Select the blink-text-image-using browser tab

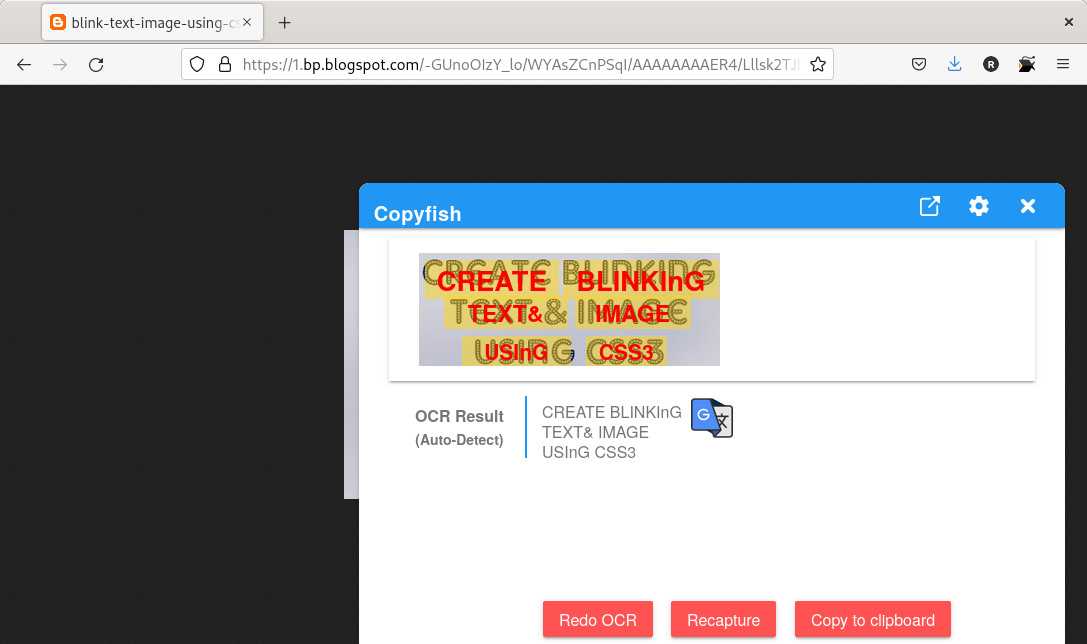click(152, 22)
